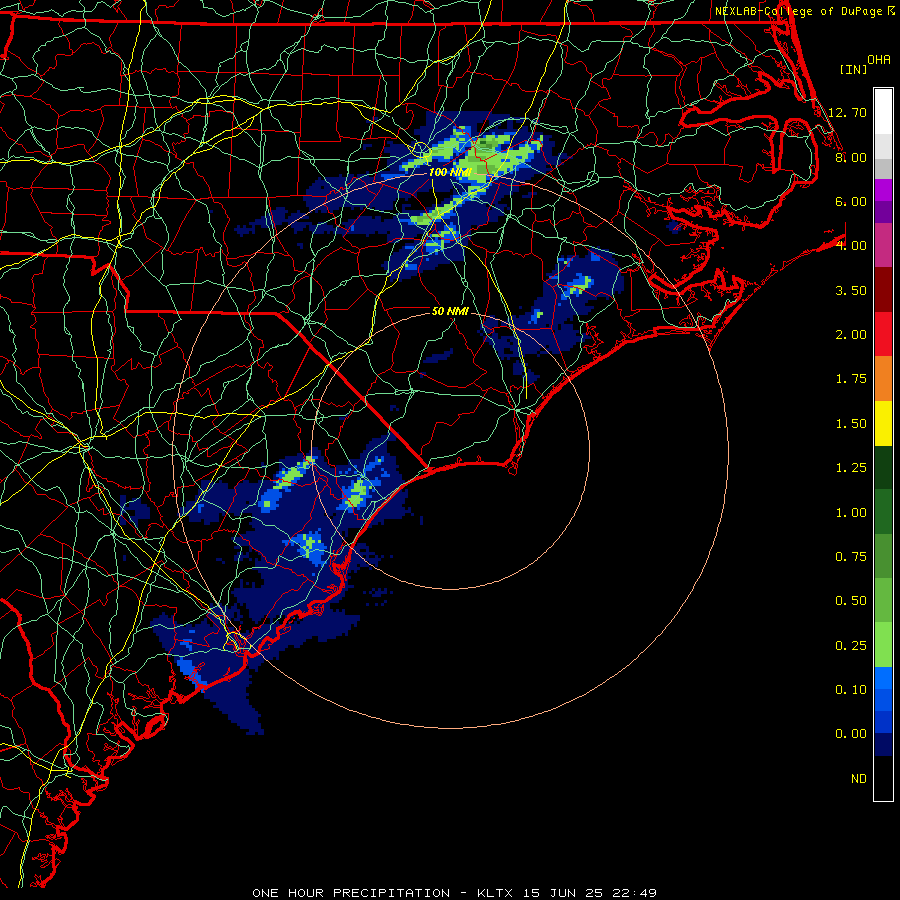Select the 0.00 legend value
This screenshot has height=900, width=900.
(x=850, y=734)
